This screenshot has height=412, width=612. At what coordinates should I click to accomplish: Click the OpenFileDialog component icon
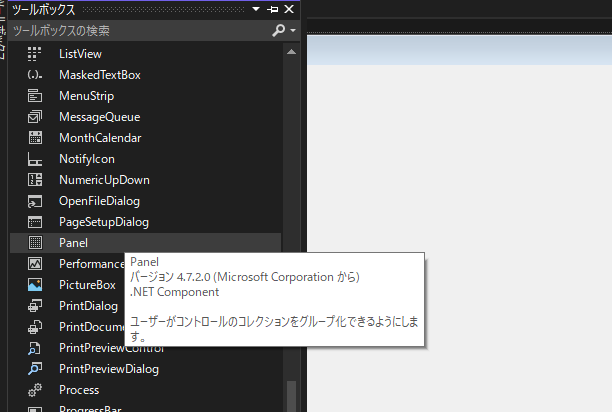coord(35,201)
